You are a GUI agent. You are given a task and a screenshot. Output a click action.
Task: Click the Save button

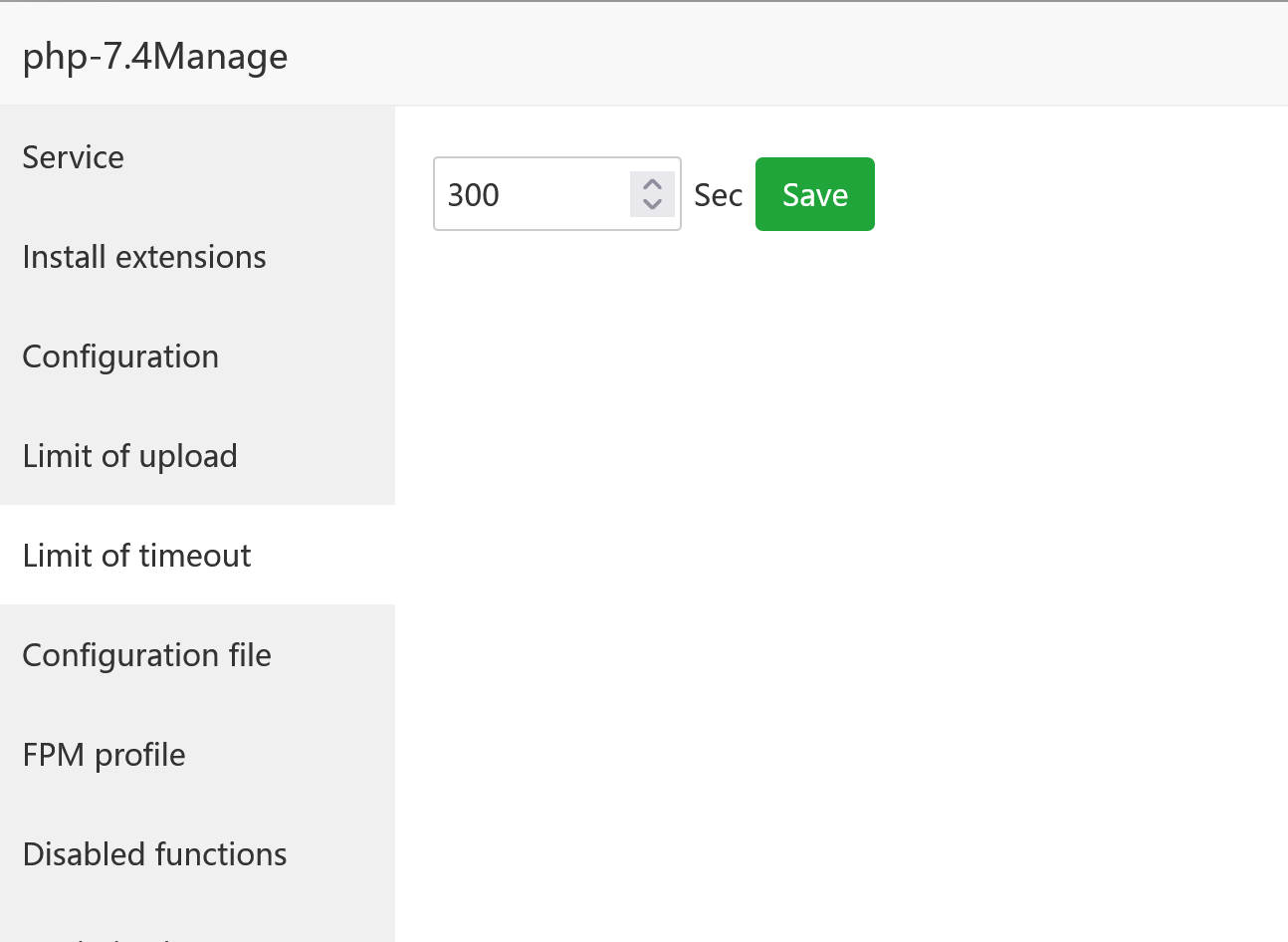coord(814,194)
